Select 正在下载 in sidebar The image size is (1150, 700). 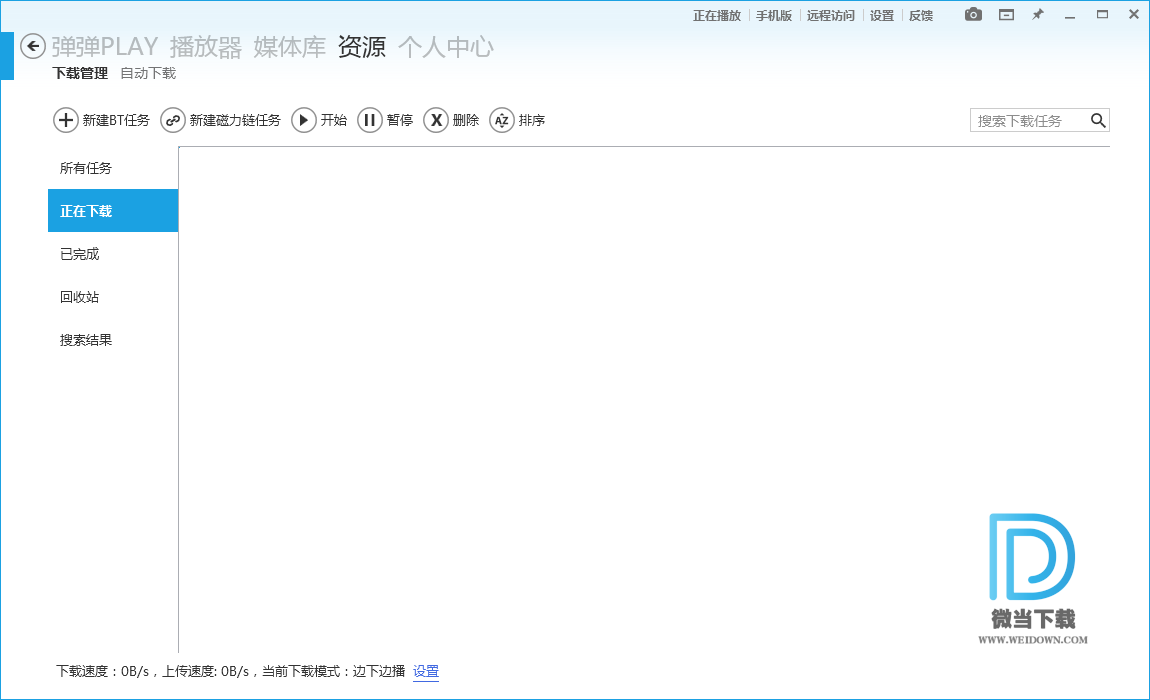tap(113, 211)
